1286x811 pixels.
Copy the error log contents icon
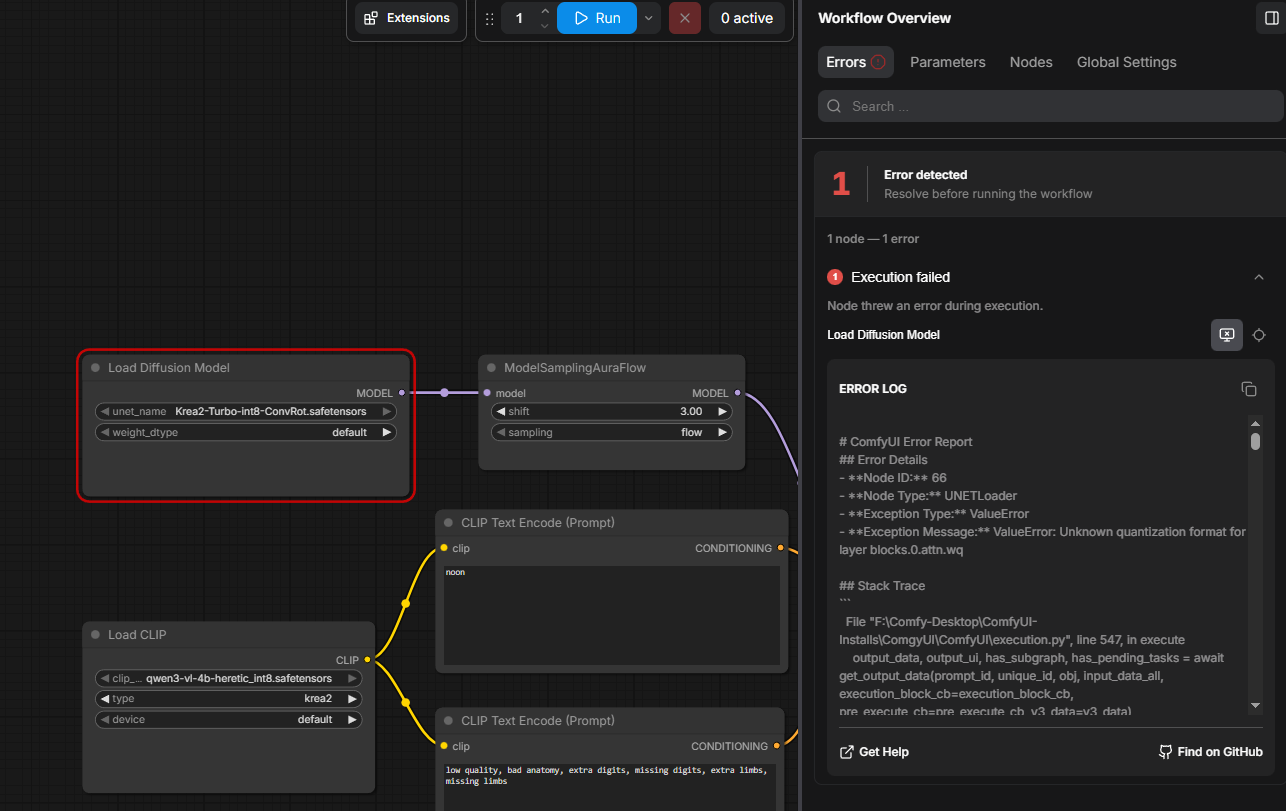click(x=1248, y=389)
